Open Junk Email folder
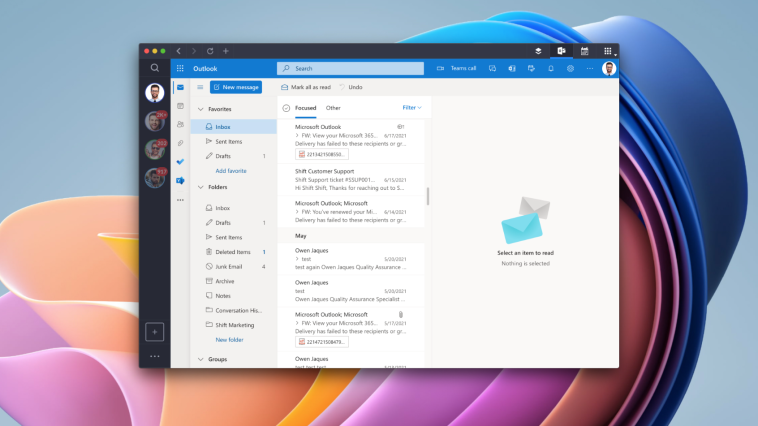758x426 pixels. pos(233,266)
